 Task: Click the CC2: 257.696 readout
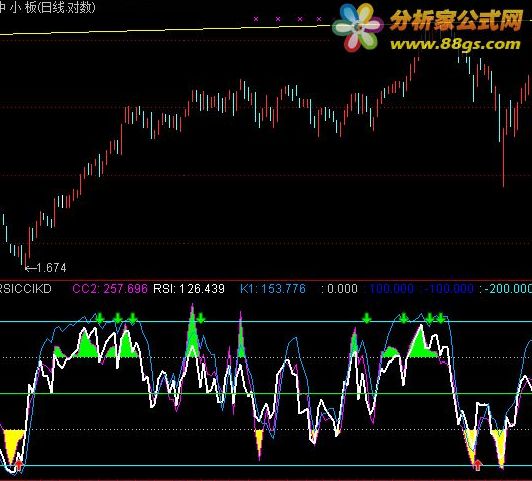pyautogui.click(x=110, y=289)
